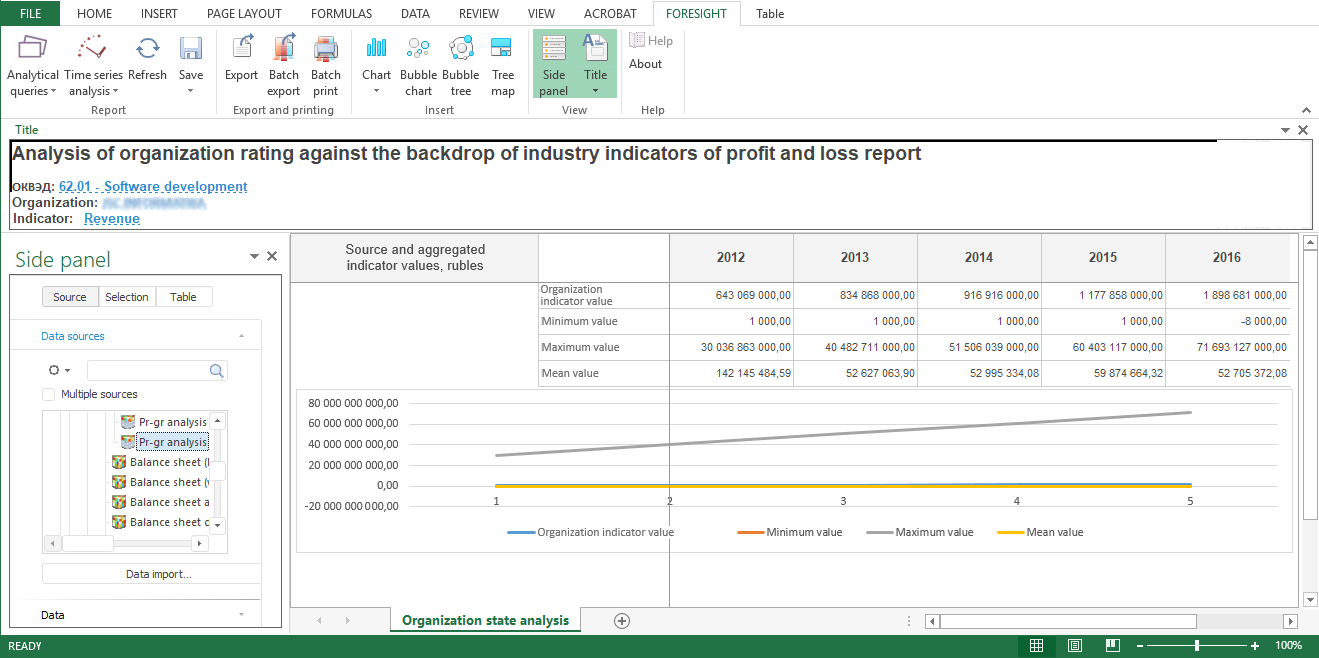This screenshot has height=658, width=1319.
Task: Switch to the Selection tab in side panel
Action: [127, 297]
